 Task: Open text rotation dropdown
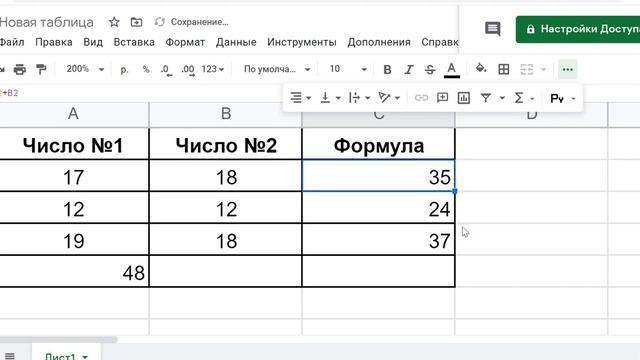pyautogui.click(x=389, y=98)
